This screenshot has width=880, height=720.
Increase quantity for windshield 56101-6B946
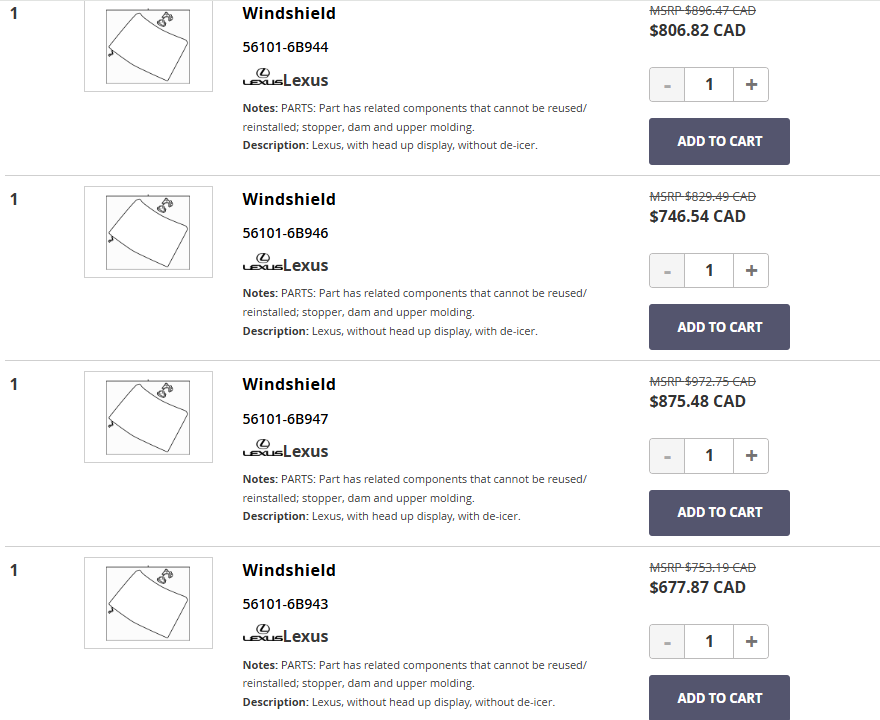[751, 270]
